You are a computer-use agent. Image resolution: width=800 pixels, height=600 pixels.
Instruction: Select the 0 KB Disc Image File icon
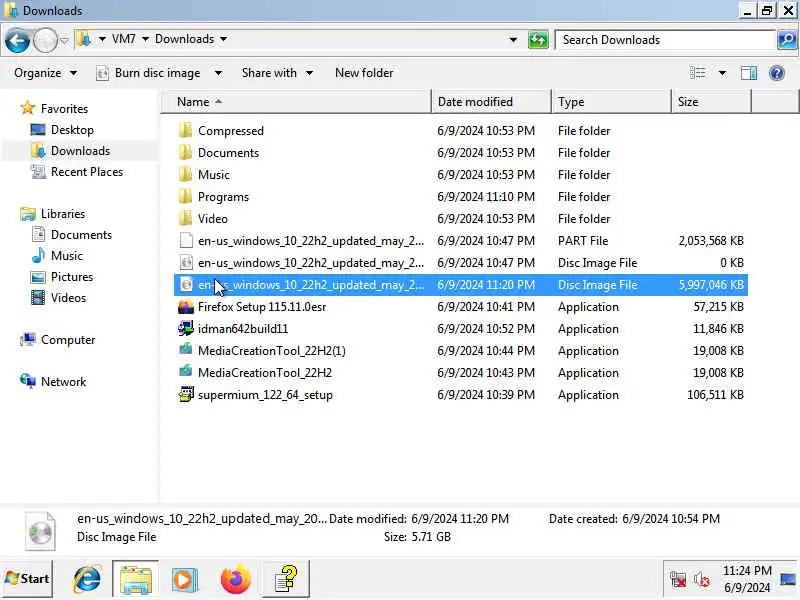click(x=186, y=262)
